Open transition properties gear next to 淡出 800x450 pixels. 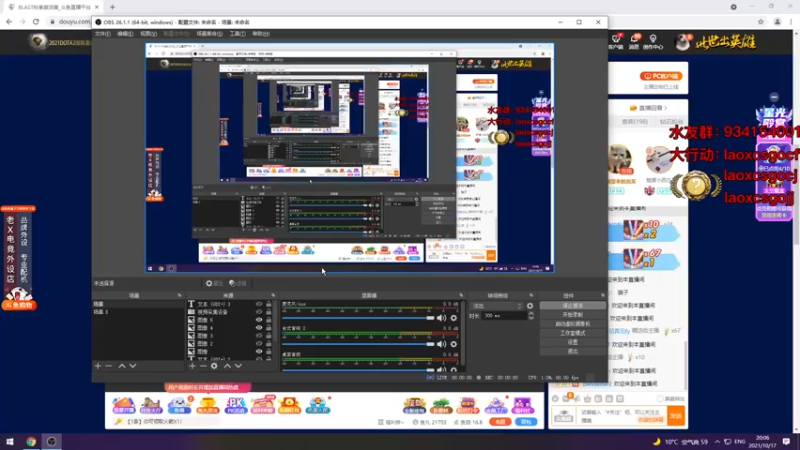click(x=530, y=306)
